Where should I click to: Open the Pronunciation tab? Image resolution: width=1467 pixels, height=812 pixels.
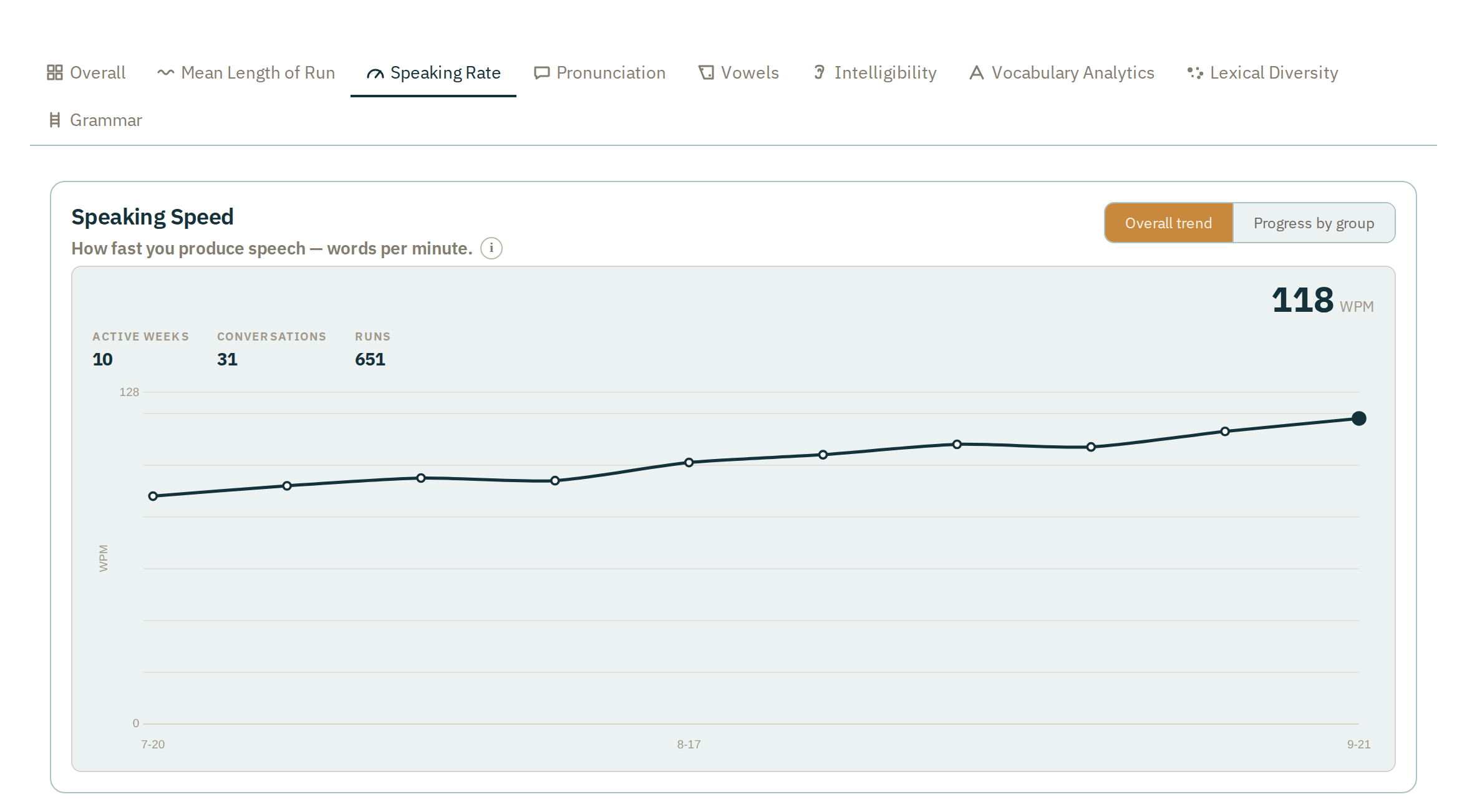tap(600, 72)
